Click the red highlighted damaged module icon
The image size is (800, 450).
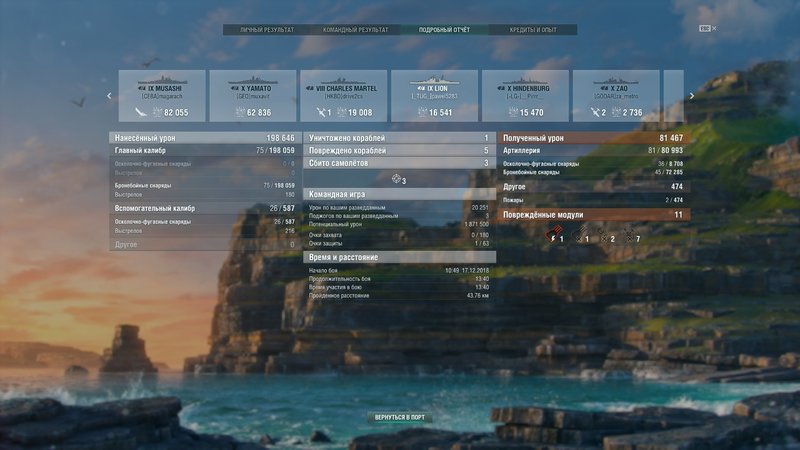pos(552,236)
